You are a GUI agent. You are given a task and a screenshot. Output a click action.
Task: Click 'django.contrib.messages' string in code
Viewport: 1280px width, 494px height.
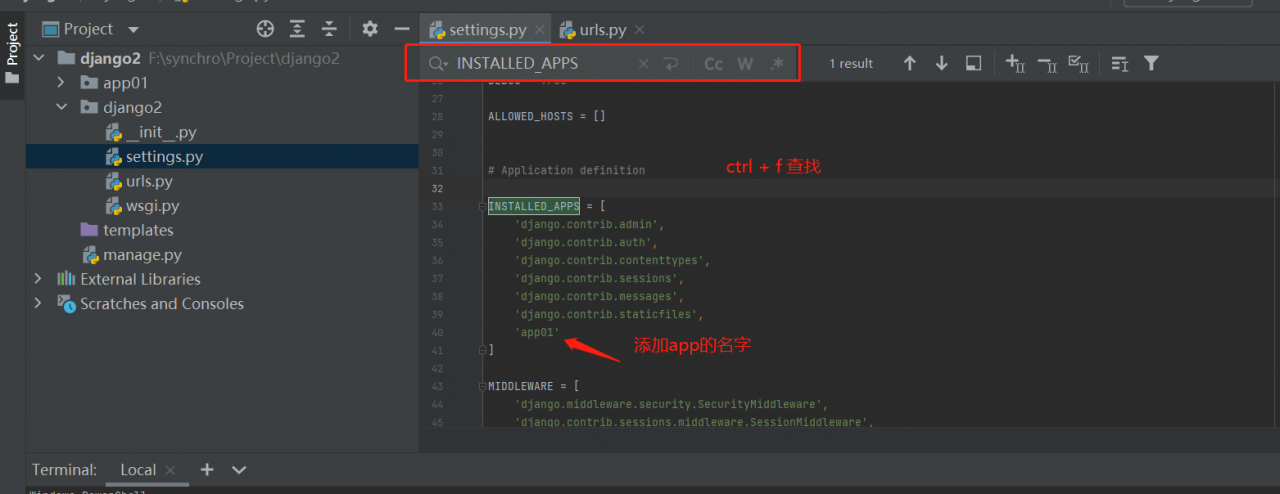(597, 296)
